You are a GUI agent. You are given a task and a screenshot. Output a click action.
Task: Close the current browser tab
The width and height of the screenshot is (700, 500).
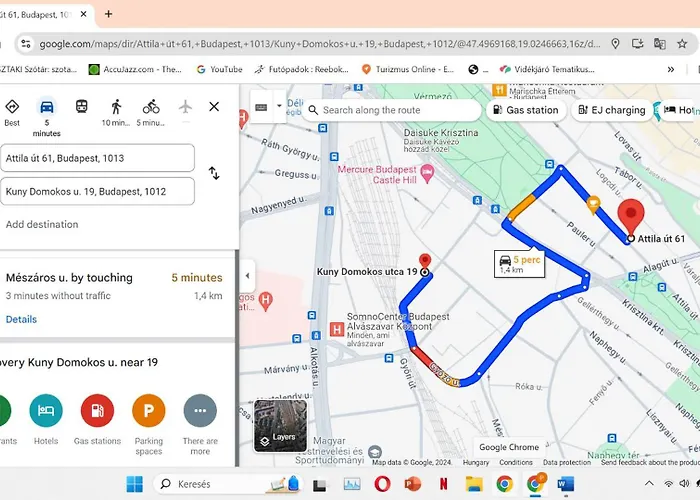(x=83, y=14)
